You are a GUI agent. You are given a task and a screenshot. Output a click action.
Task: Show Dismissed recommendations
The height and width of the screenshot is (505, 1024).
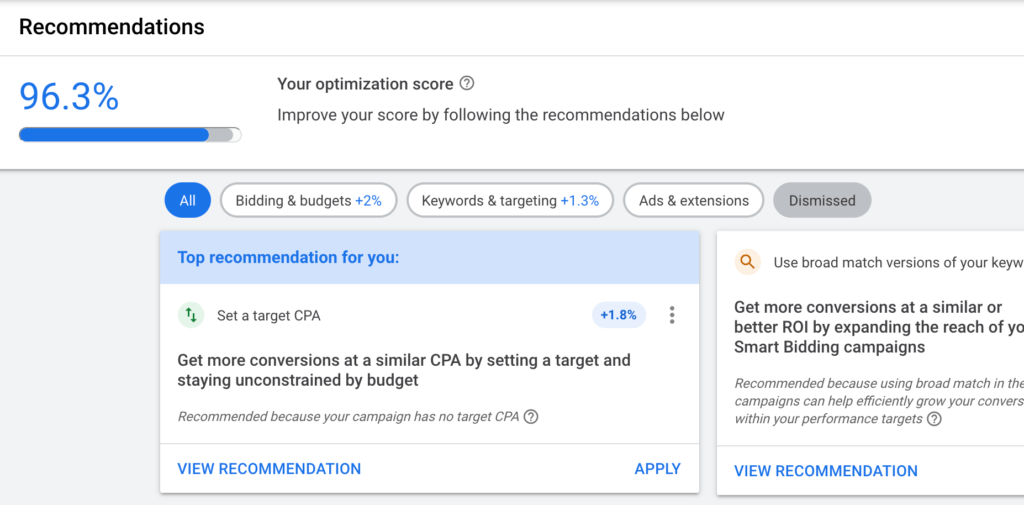coord(822,200)
